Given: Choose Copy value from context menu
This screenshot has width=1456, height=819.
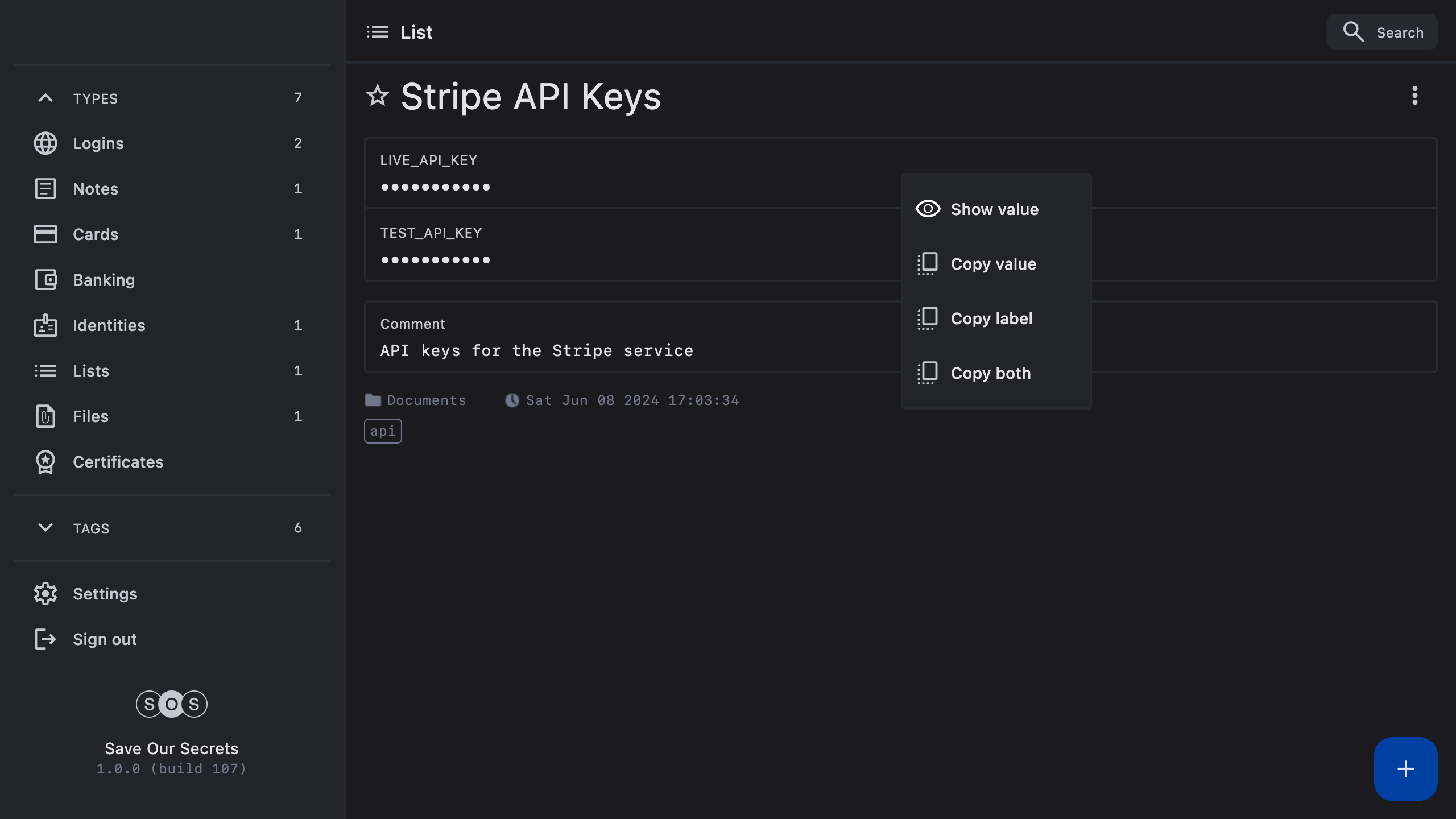Looking at the screenshot, I should 993,264.
